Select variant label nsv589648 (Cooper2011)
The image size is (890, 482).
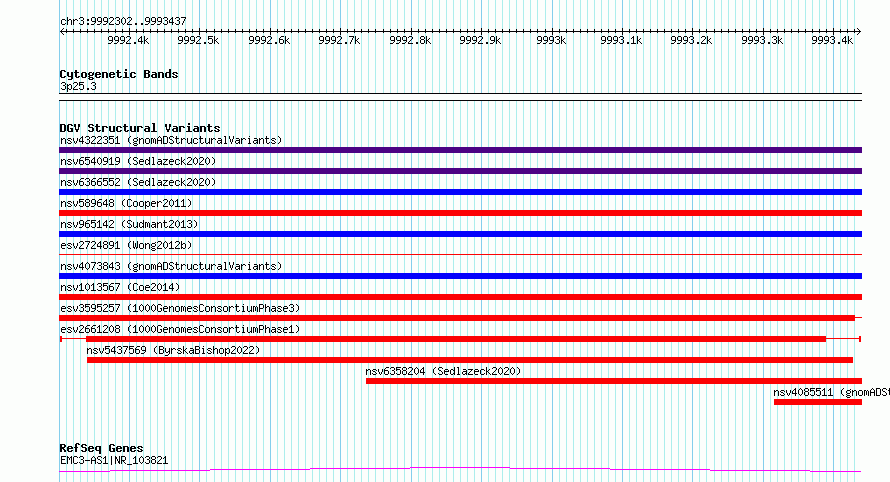126,203
